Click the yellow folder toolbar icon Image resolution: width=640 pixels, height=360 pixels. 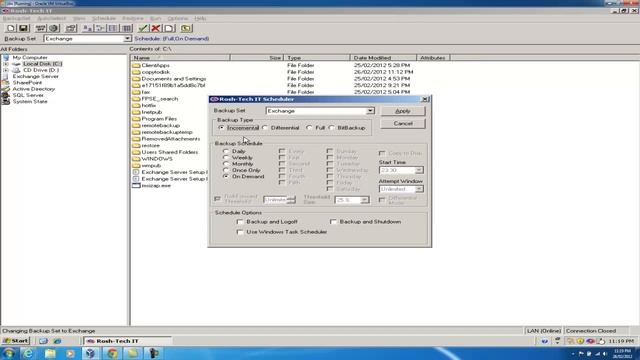point(186,28)
